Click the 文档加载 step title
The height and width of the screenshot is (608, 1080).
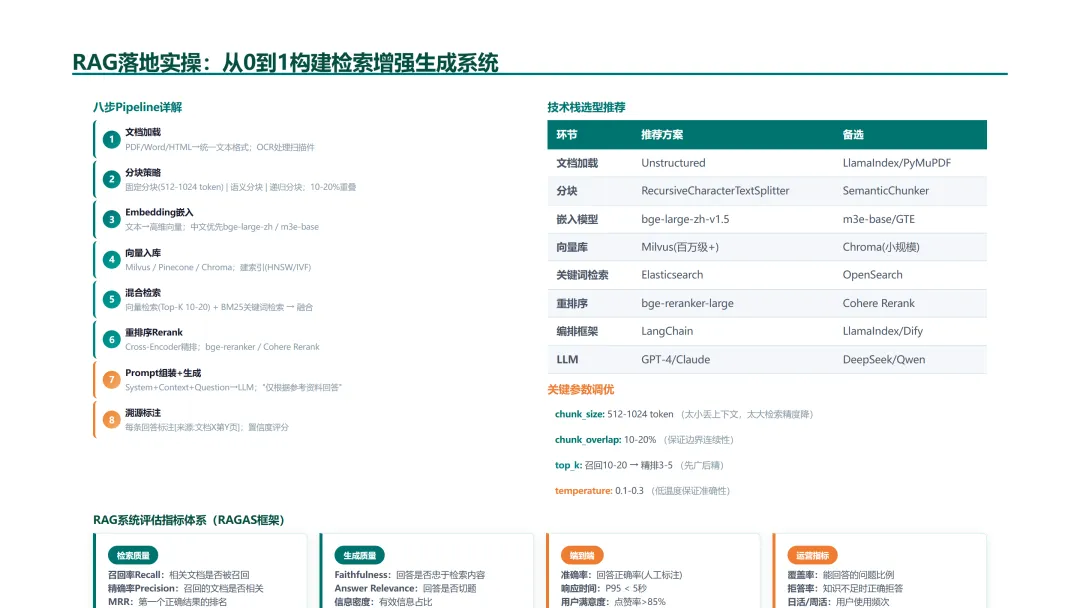tap(143, 132)
